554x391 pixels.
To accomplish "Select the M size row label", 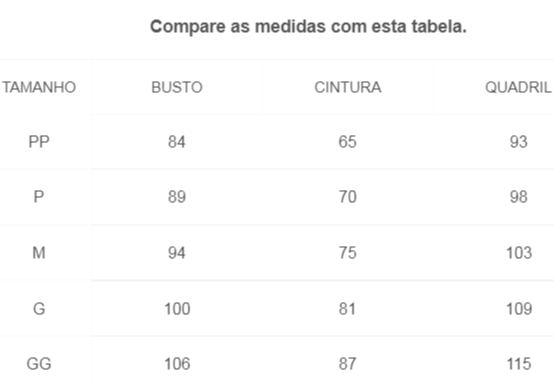I will [x=39, y=253].
